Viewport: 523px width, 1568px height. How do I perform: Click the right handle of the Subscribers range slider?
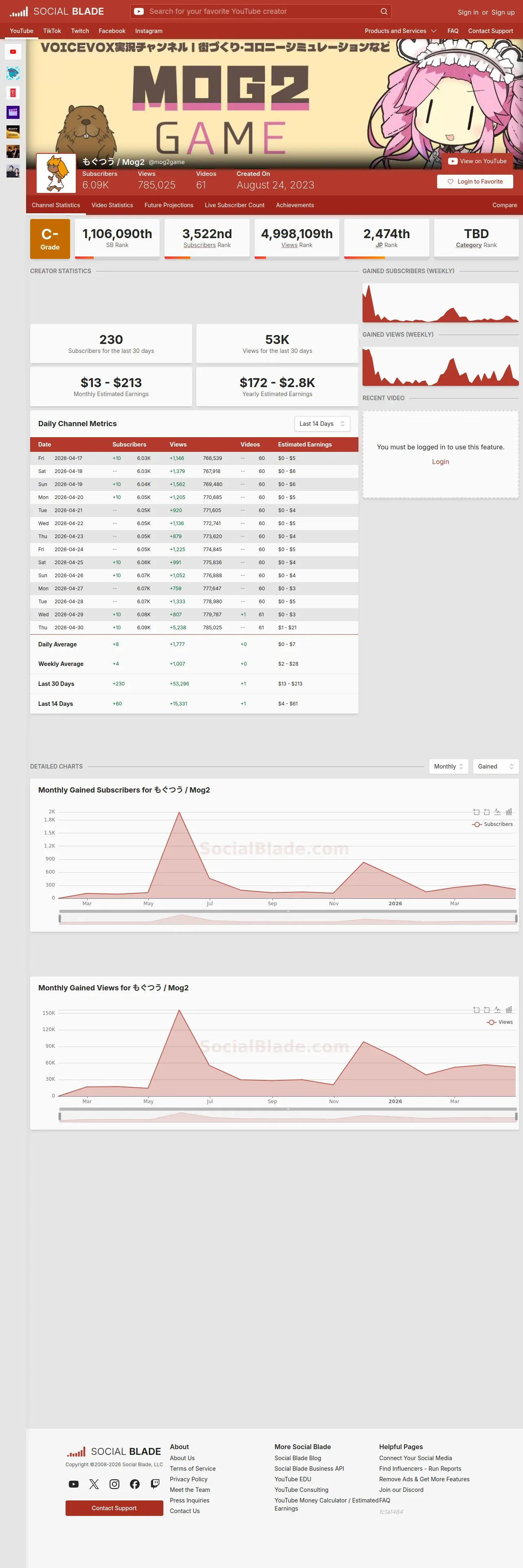tap(516, 918)
